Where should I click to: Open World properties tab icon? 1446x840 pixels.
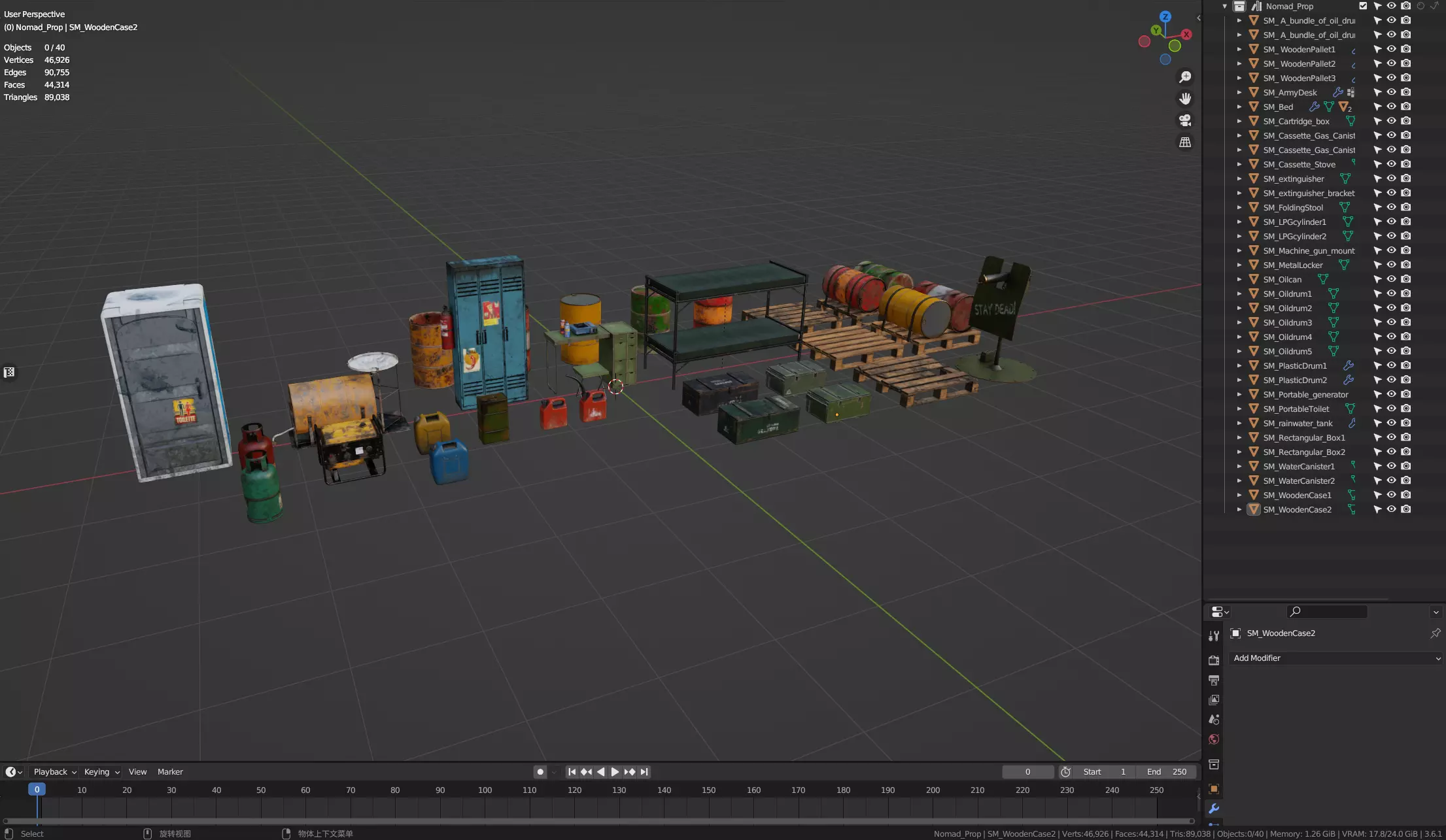[1214, 739]
